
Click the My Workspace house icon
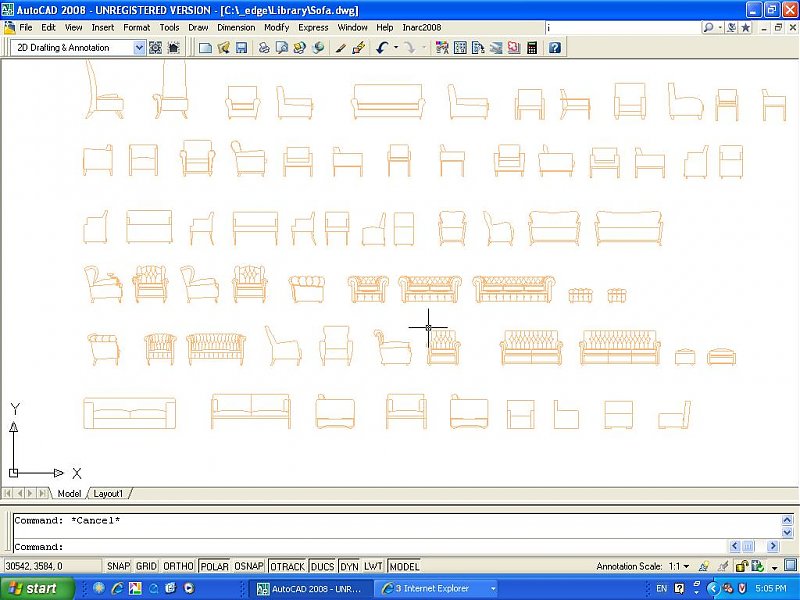click(x=173, y=48)
